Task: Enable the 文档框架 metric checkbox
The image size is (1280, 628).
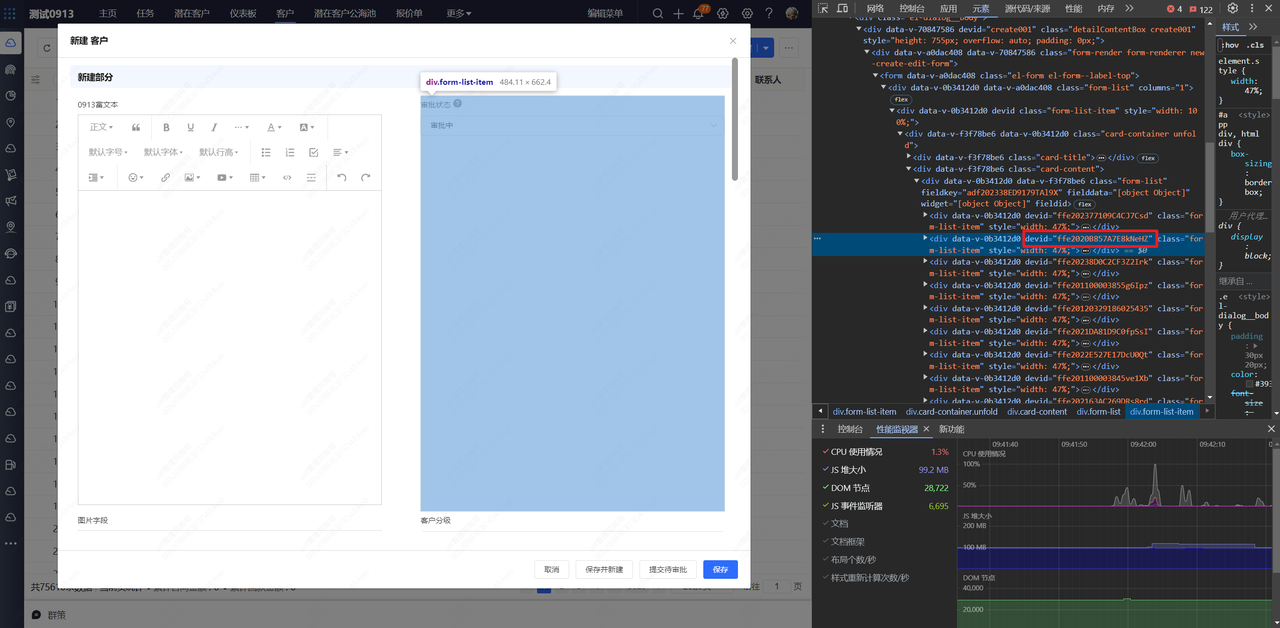Action: (823, 541)
